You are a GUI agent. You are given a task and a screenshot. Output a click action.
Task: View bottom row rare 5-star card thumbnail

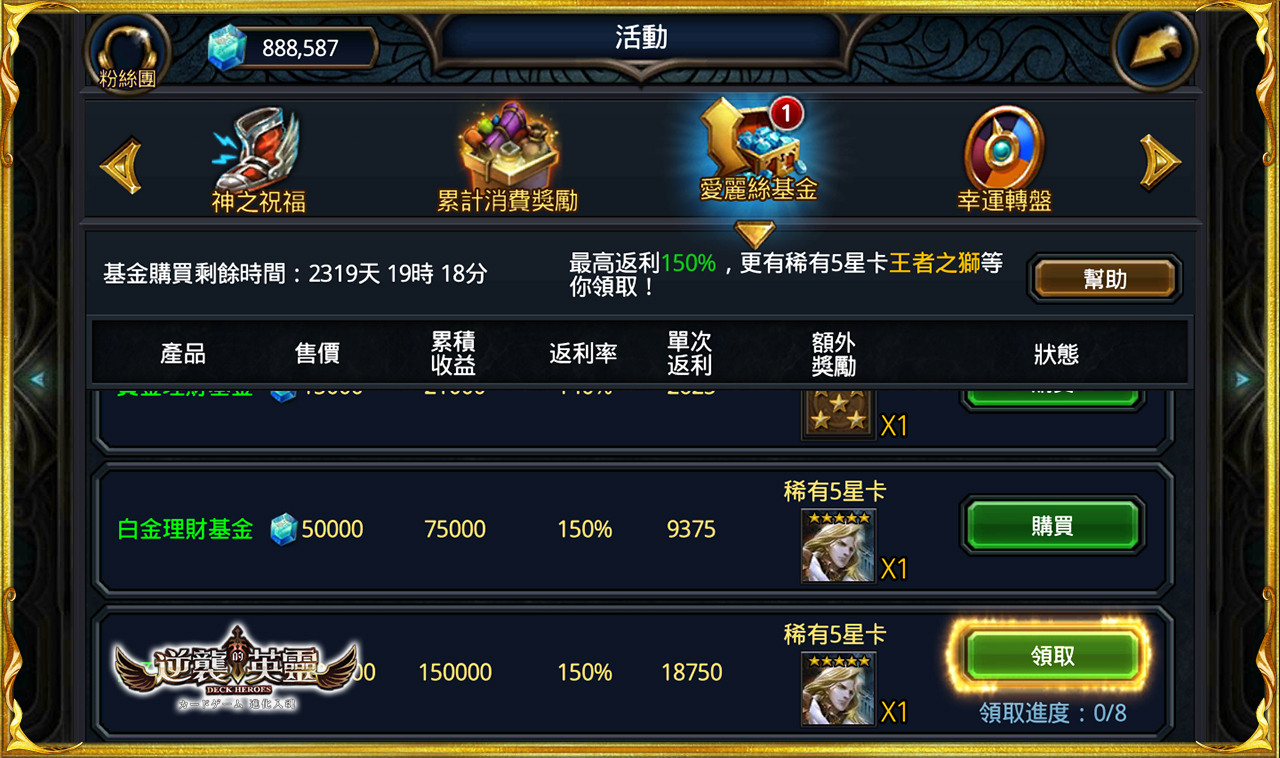pos(838,689)
